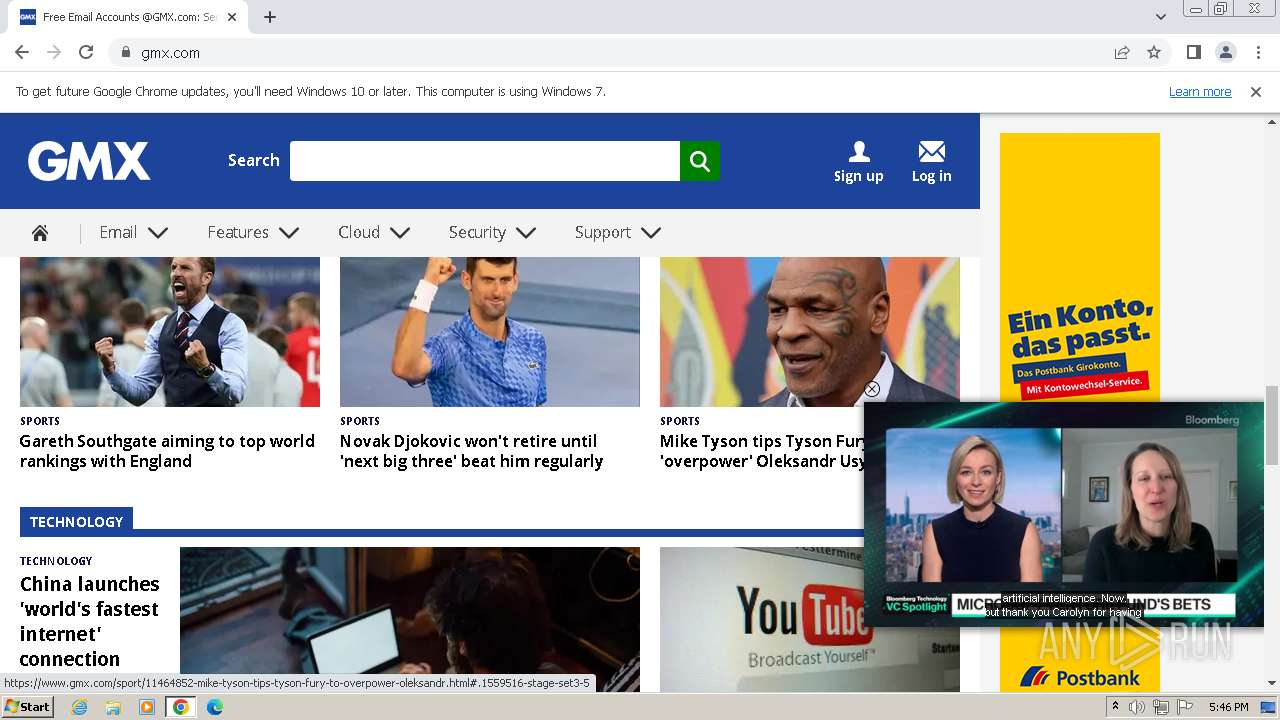Click browser Back arrow
This screenshot has width=1280, height=720.
tap(22, 52)
